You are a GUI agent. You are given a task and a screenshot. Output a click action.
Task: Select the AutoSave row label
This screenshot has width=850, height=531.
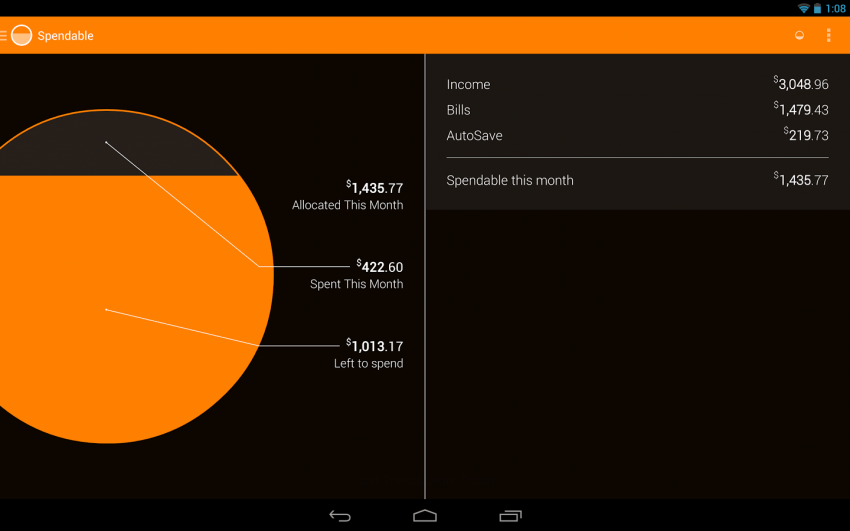[x=474, y=135]
